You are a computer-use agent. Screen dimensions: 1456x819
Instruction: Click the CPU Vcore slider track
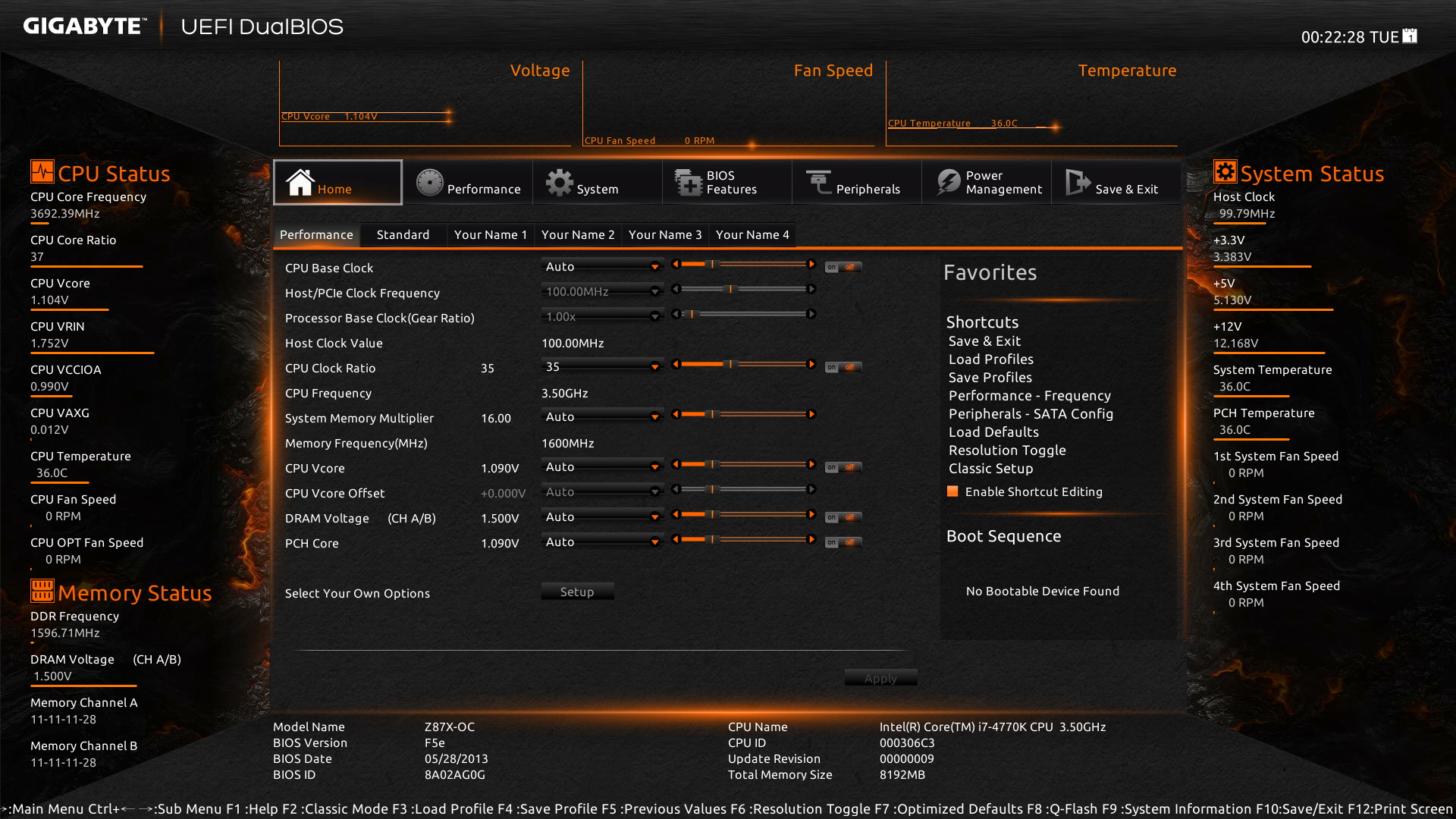click(x=743, y=464)
